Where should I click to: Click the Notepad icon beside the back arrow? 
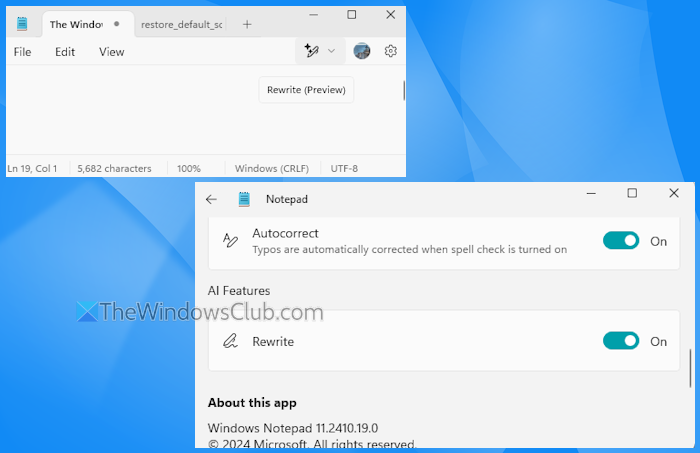(244, 199)
